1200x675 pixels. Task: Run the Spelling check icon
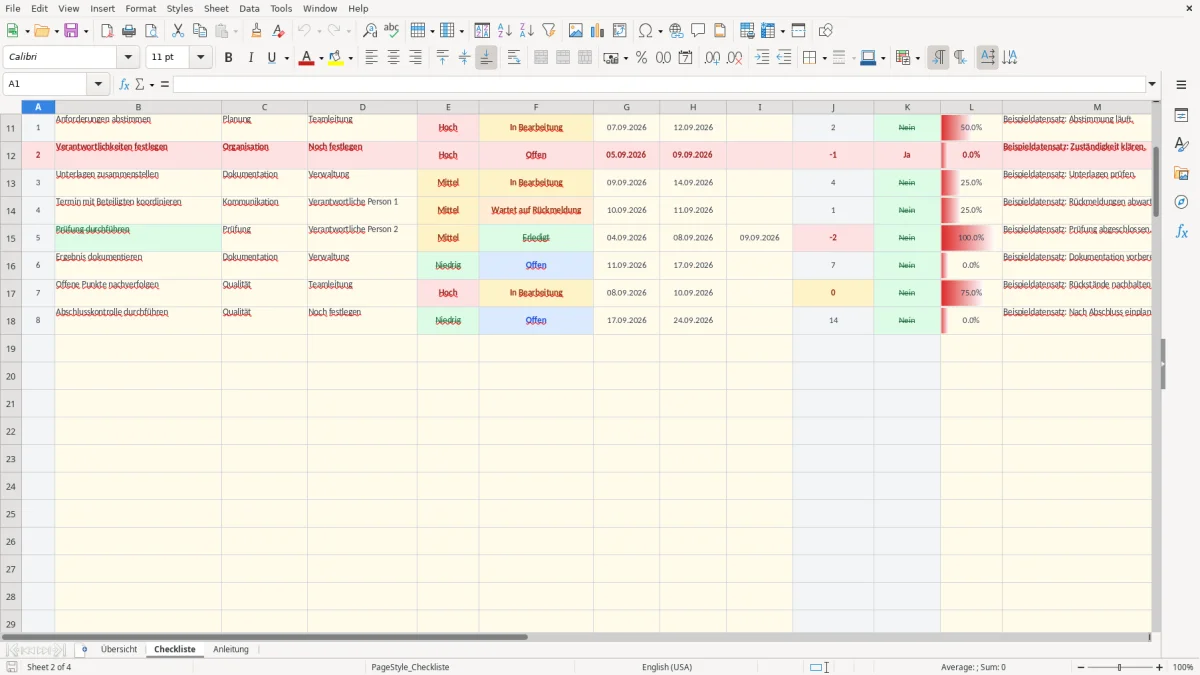(392, 31)
